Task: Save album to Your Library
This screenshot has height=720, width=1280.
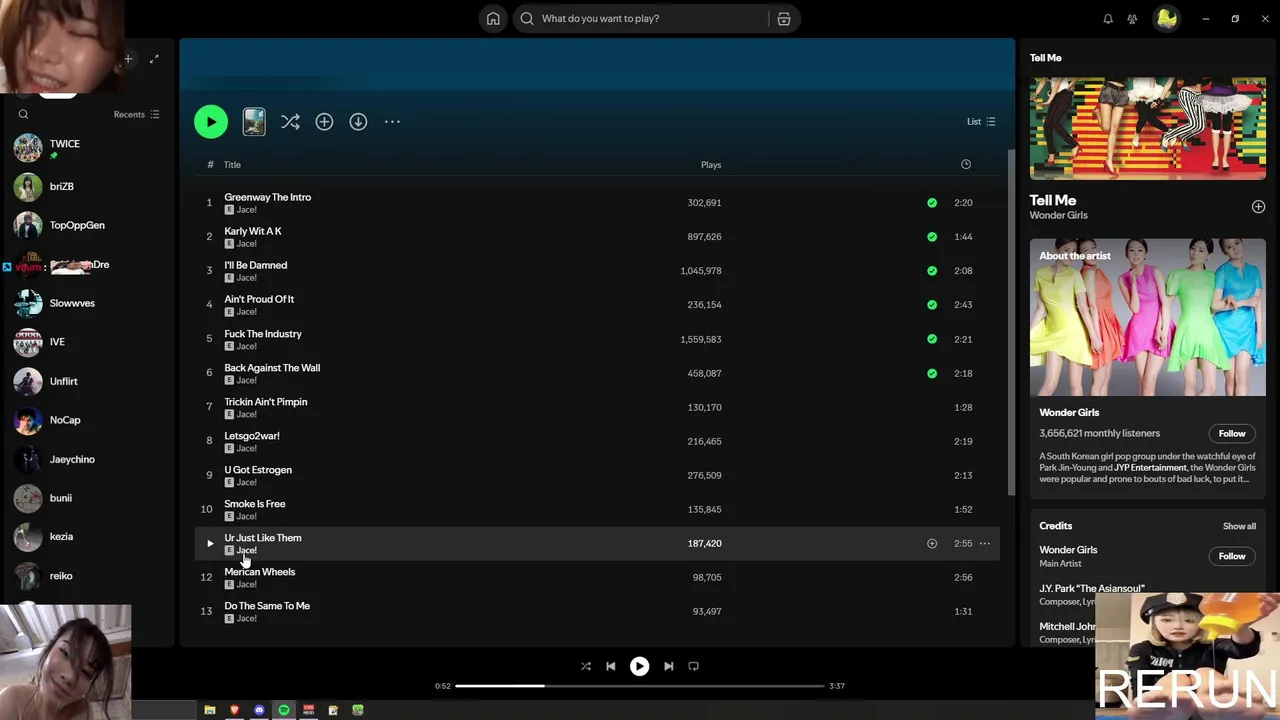Action: click(x=324, y=122)
